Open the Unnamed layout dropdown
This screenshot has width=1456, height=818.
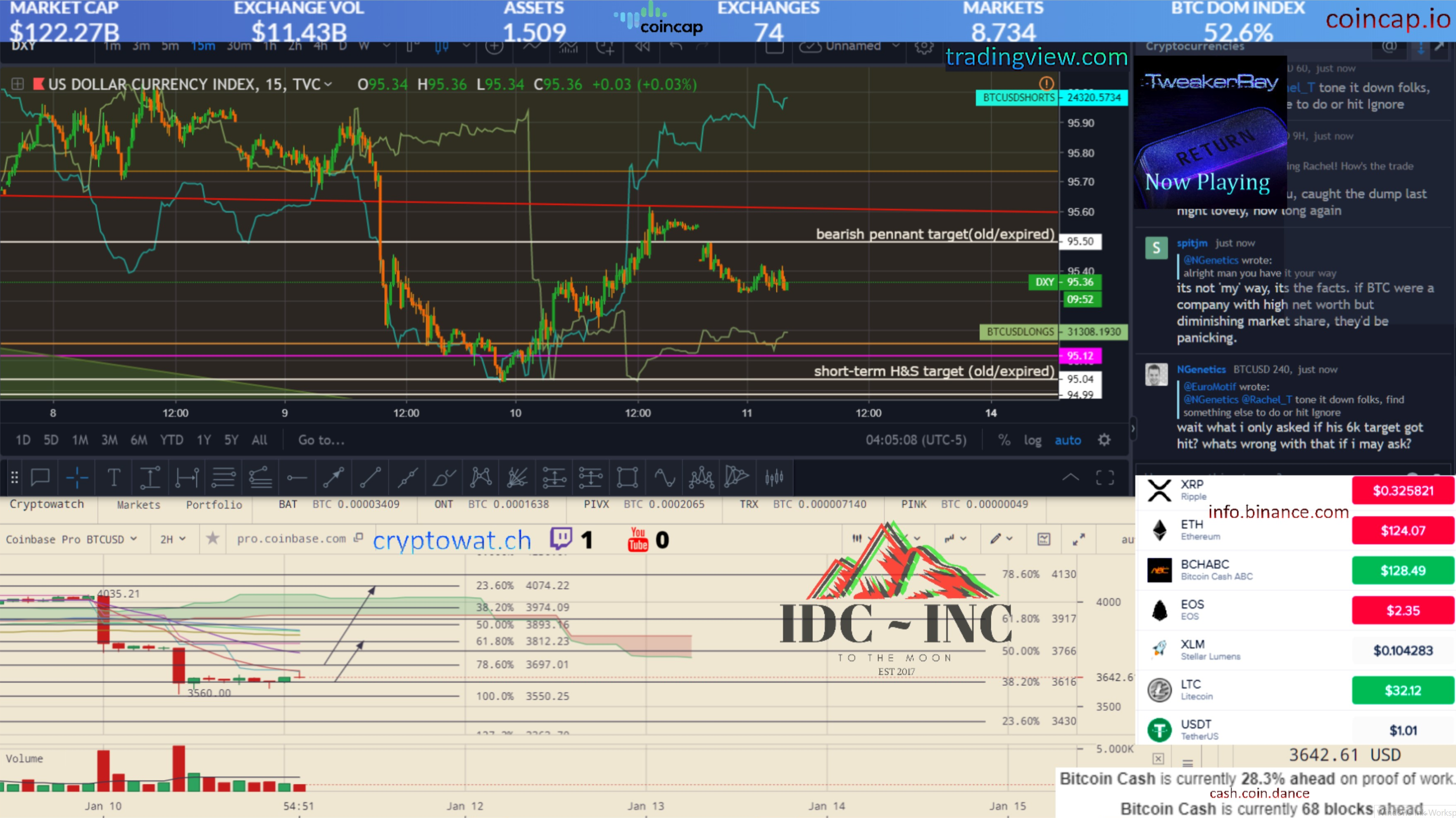pyautogui.click(x=896, y=46)
